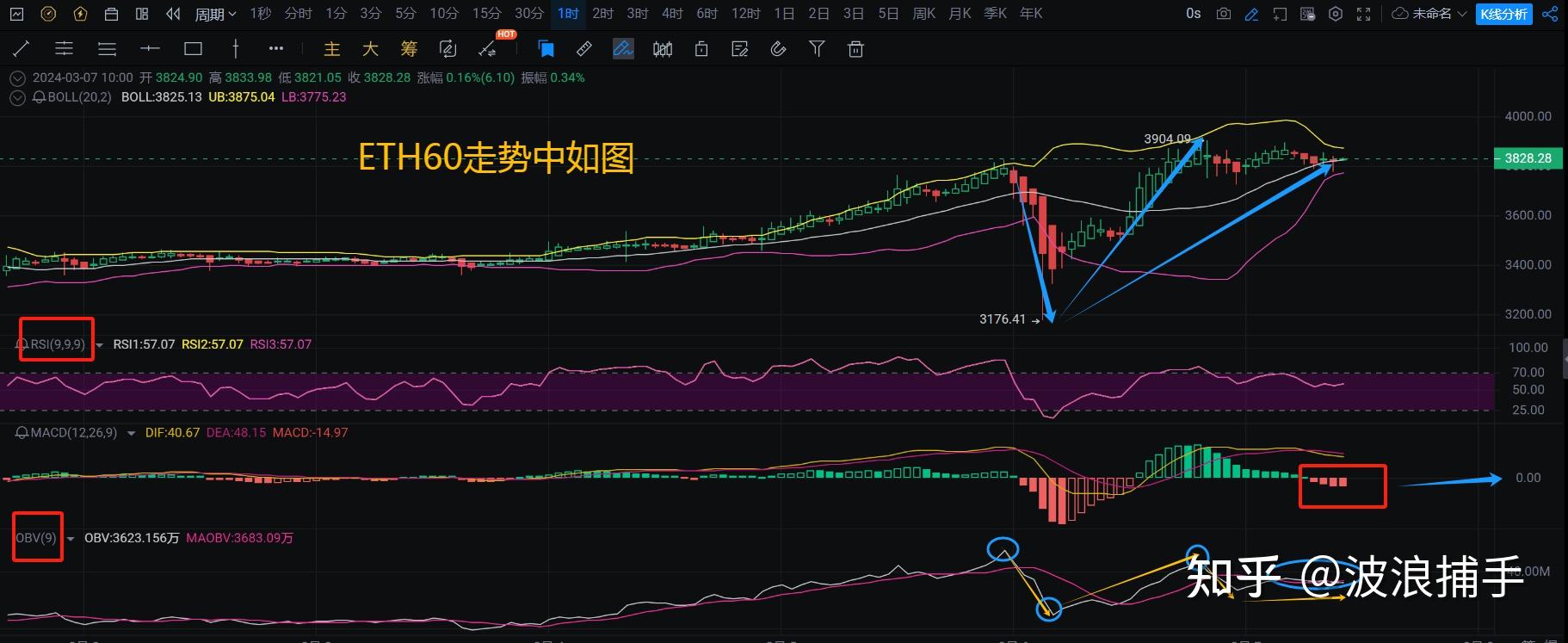1568x643 pixels.
Task: Switch to 1秒 timeframe
Action: point(261,14)
